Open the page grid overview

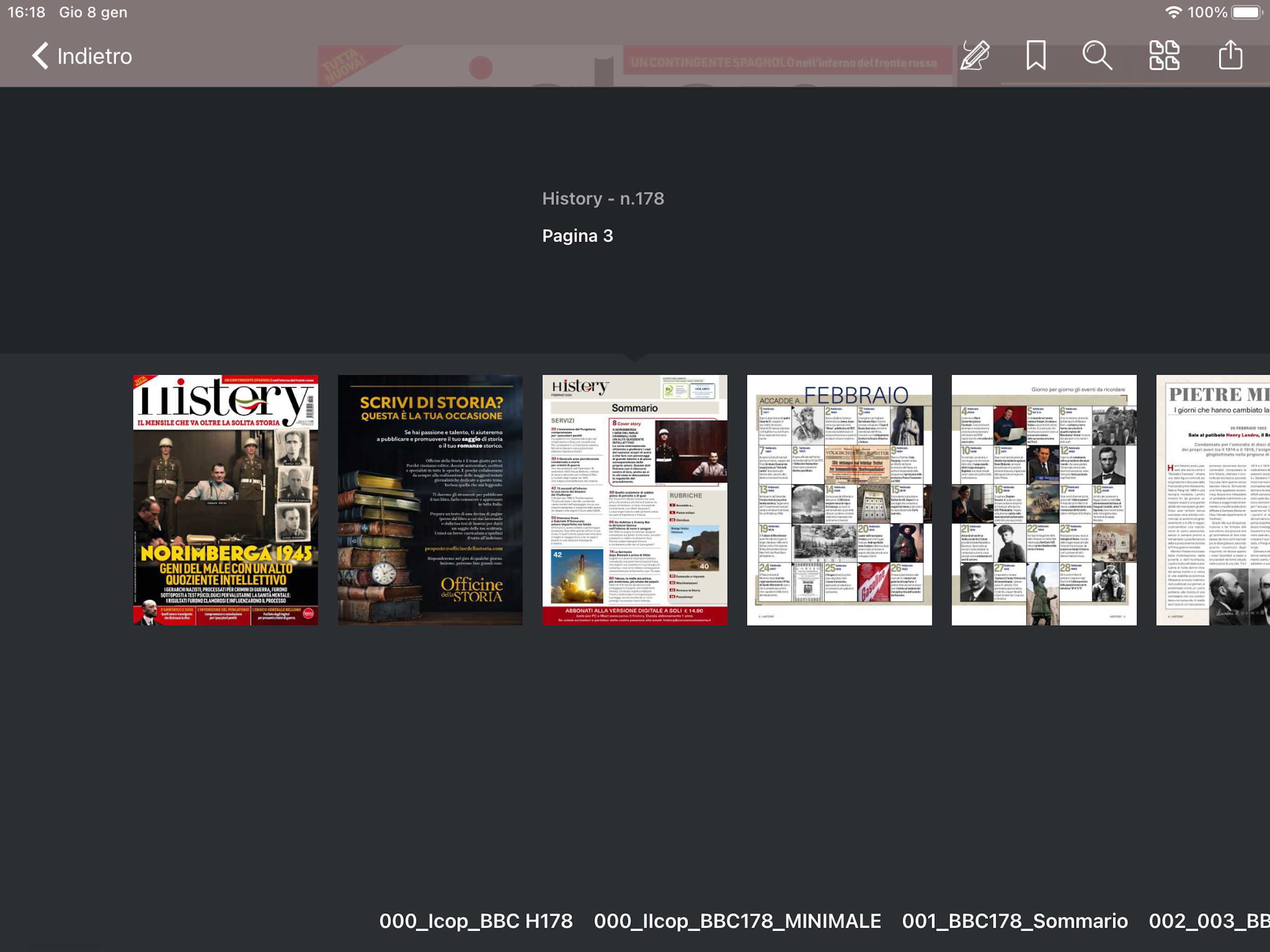pyautogui.click(x=1164, y=56)
